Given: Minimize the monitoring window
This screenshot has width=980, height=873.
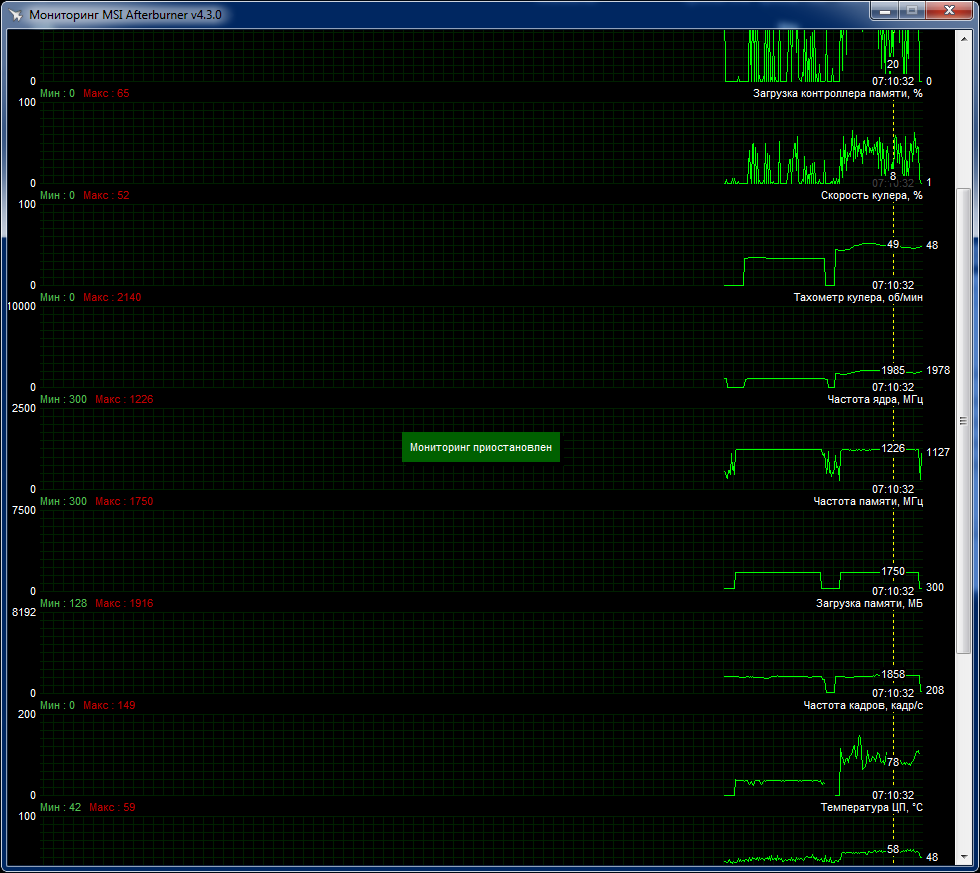Looking at the screenshot, I should coord(886,10).
